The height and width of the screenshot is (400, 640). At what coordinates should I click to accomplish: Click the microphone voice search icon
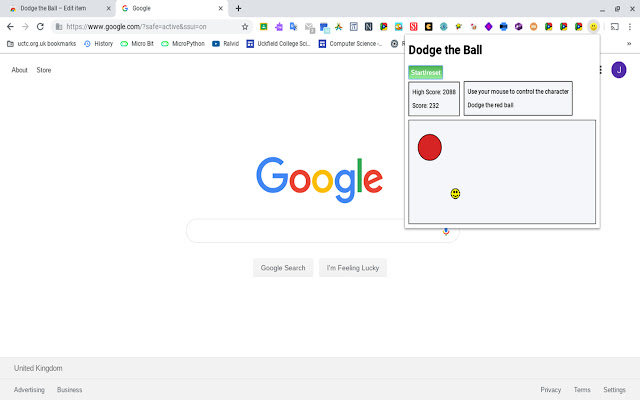(446, 231)
